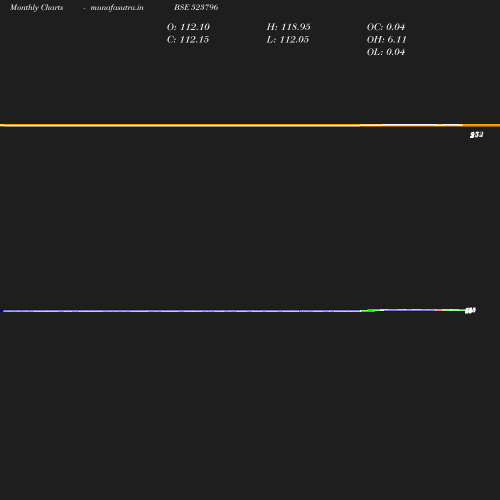500x500 pixels.
Task: Click the white segment of the upper line
Action: click(410, 125)
